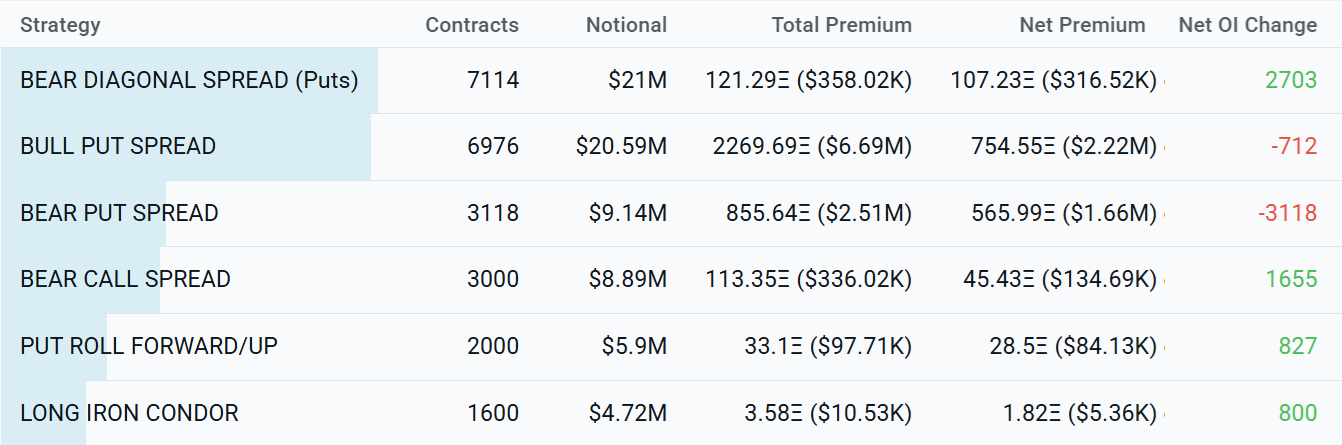Image resolution: width=1342 pixels, height=445 pixels.
Task: Click the red -3118 OI change
Action: coord(1294,213)
